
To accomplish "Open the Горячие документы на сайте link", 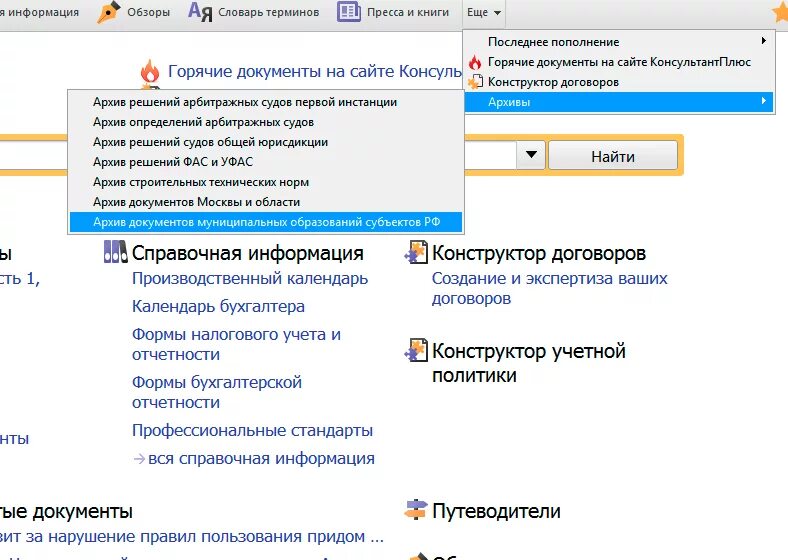I will pyautogui.click(x=315, y=71).
